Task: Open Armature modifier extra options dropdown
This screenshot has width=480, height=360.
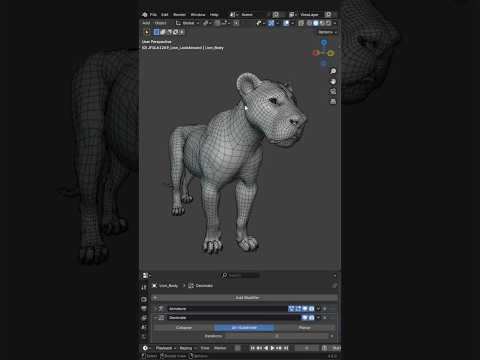Action: [x=318, y=309]
